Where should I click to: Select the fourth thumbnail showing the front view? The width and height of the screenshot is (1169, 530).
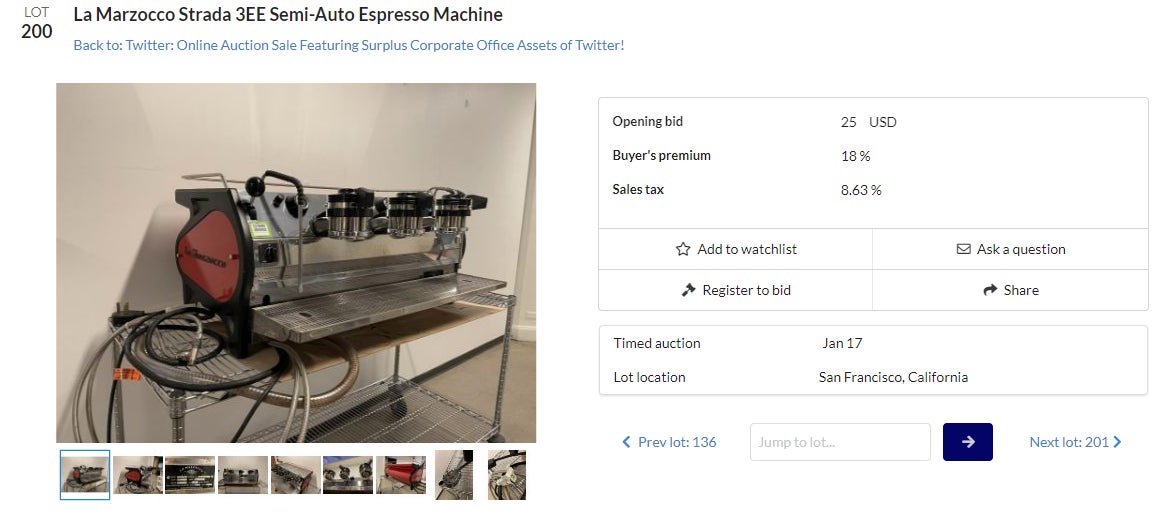[x=243, y=475]
